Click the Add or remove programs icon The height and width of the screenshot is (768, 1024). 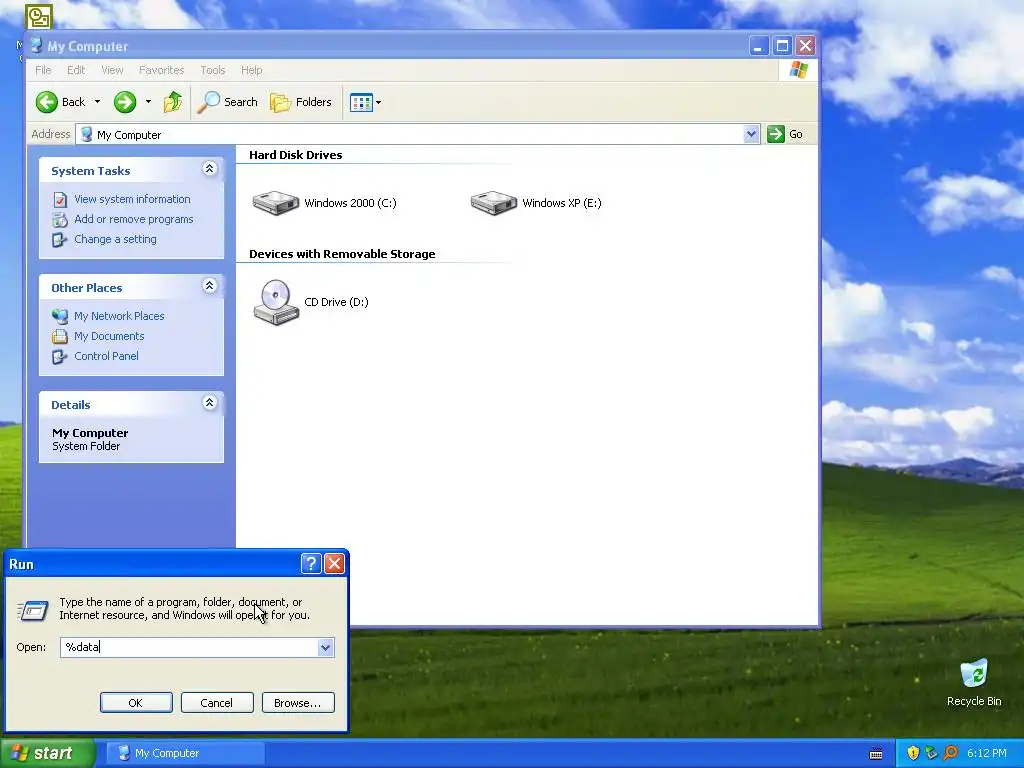(59, 219)
